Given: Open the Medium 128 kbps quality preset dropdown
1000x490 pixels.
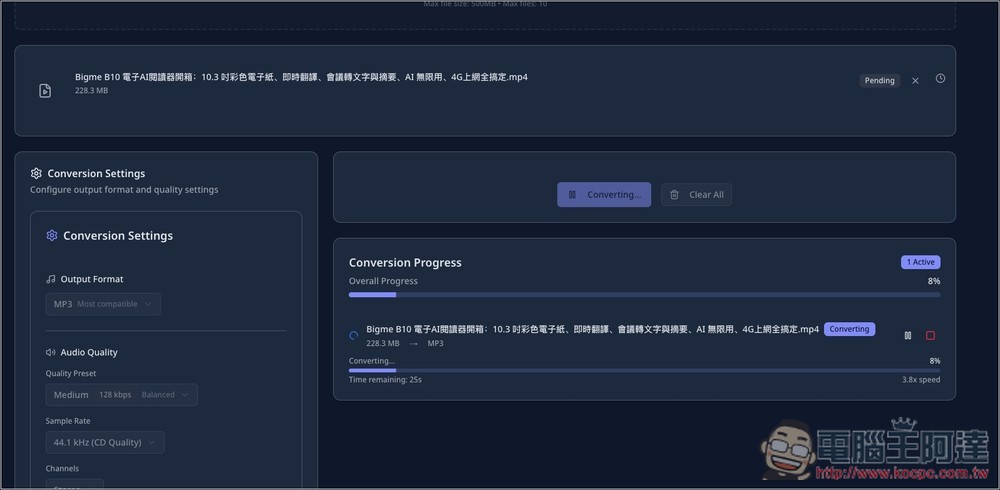Looking at the screenshot, I should [x=122, y=395].
